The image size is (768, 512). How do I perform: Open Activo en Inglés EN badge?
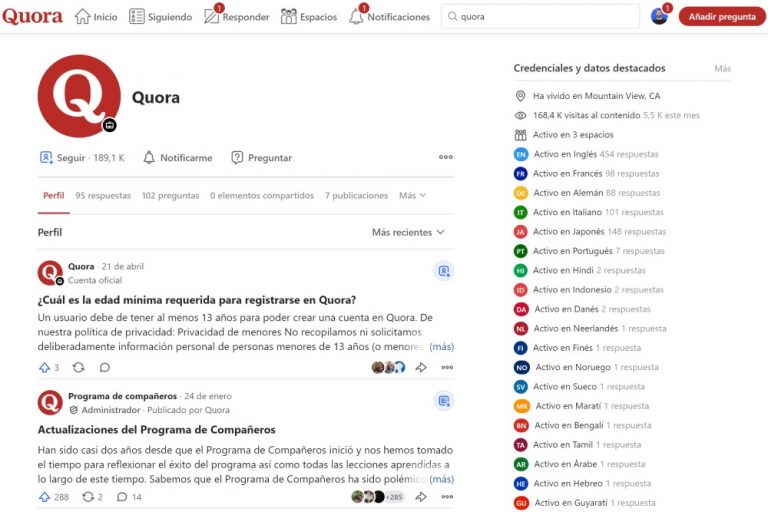pyautogui.click(x=521, y=154)
